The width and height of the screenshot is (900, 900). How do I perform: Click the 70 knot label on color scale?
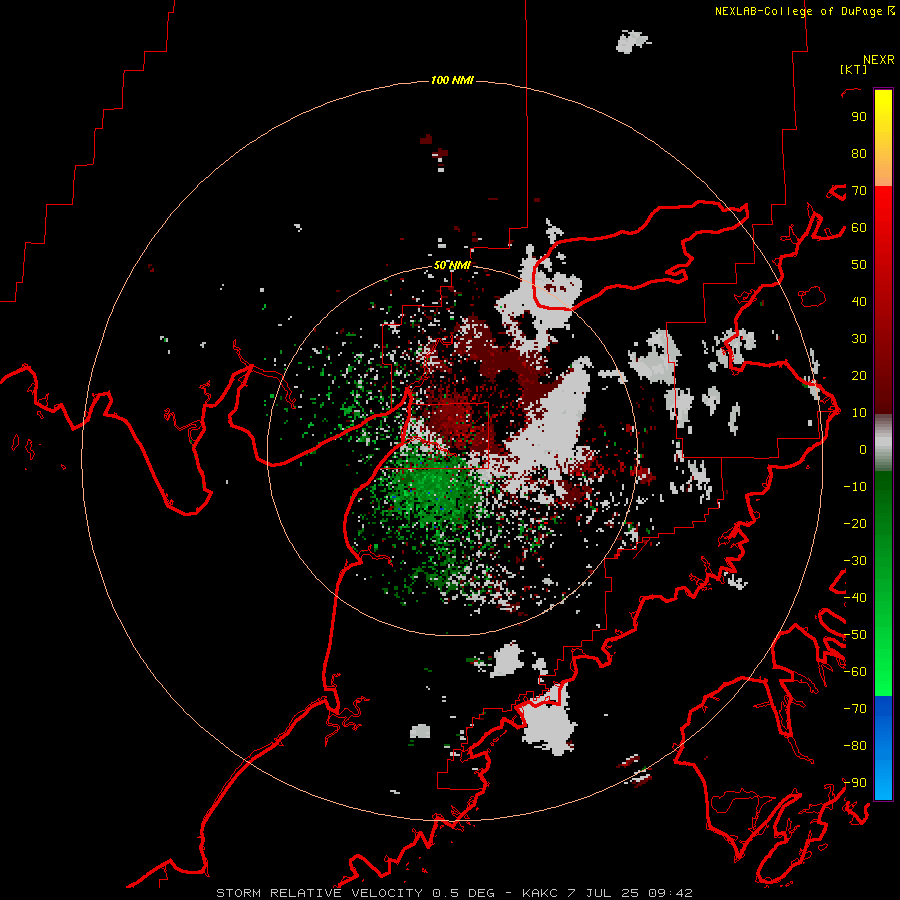pos(859,191)
